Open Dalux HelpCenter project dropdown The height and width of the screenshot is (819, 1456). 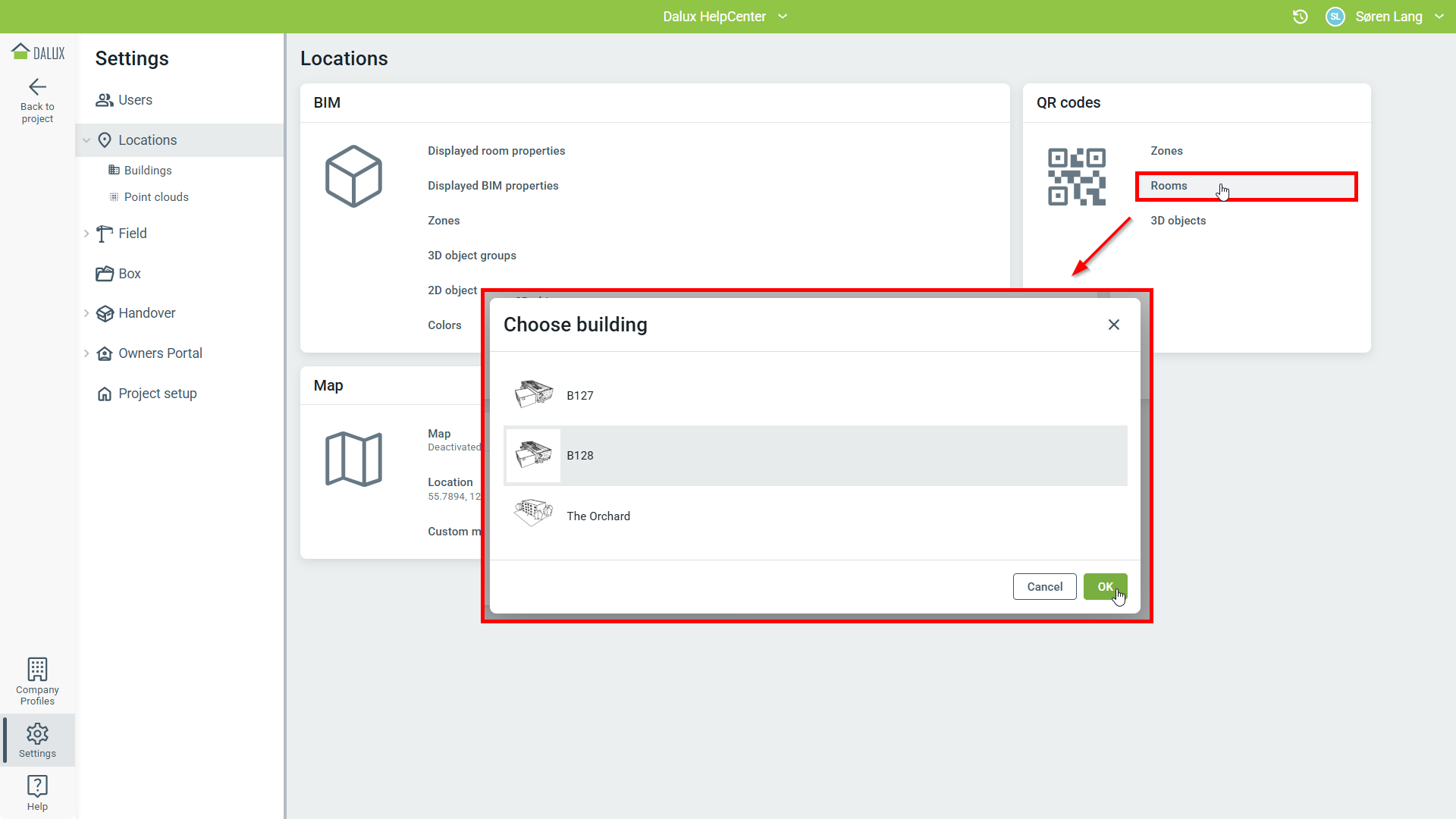(783, 17)
